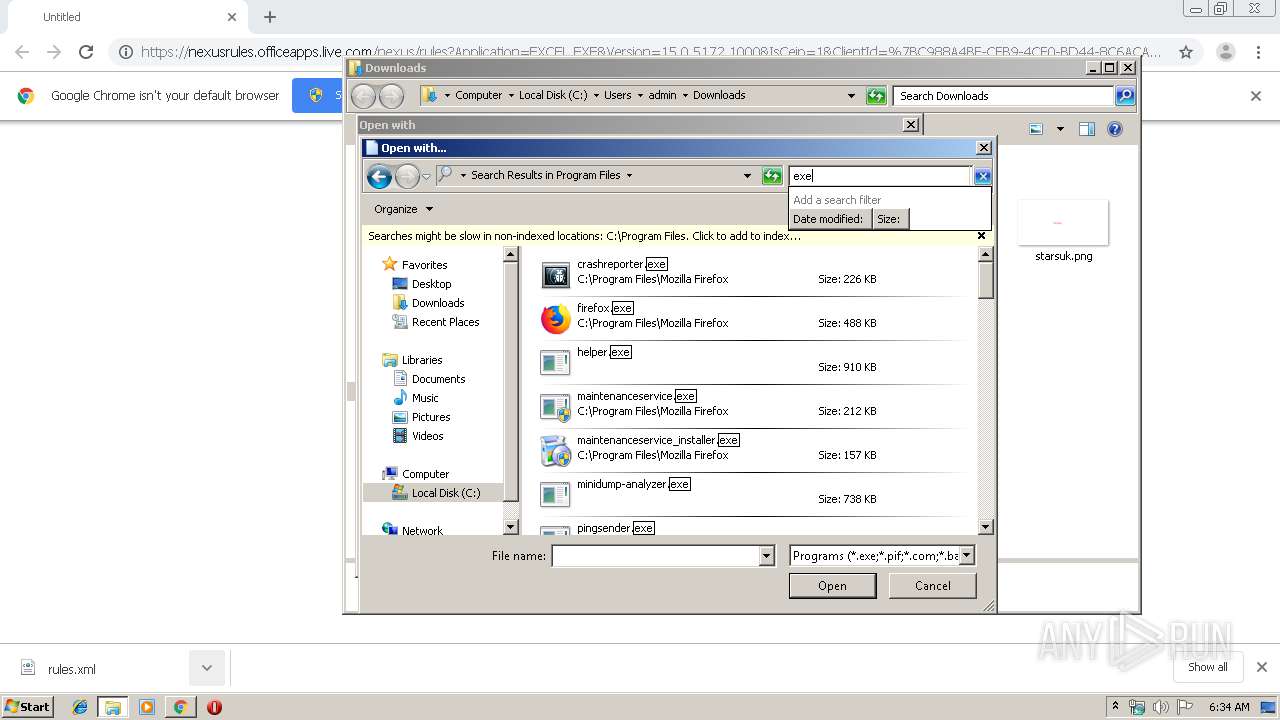Click refresh icon in Downloads window address bar
Image resolution: width=1280 pixels, height=720 pixels.
876,96
